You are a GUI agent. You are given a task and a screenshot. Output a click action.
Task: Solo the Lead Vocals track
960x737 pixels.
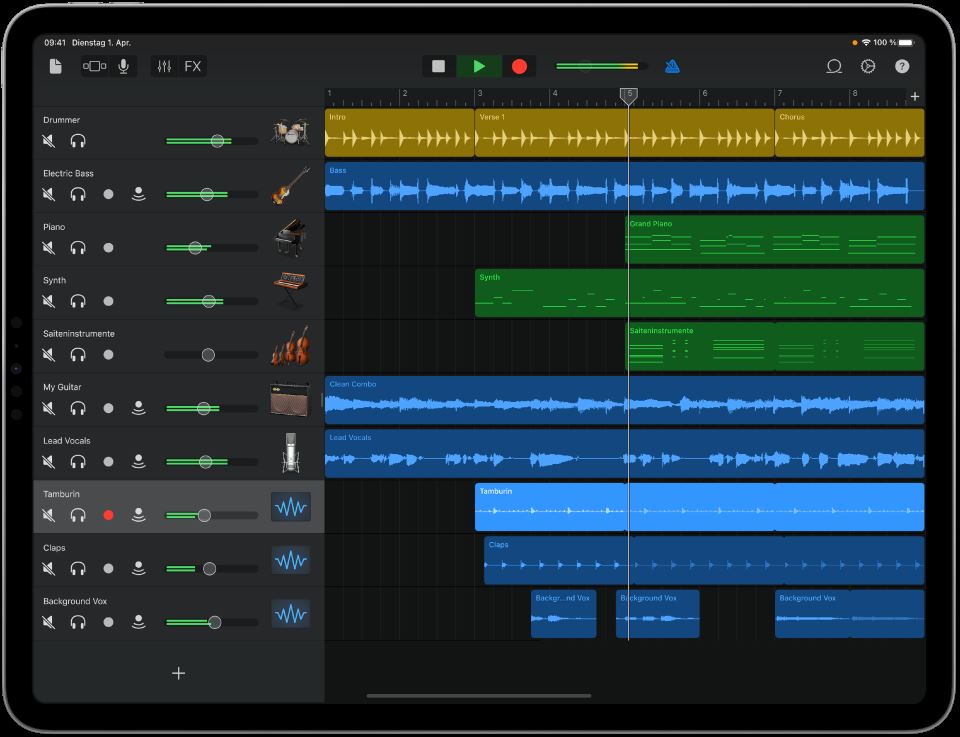[x=78, y=462]
